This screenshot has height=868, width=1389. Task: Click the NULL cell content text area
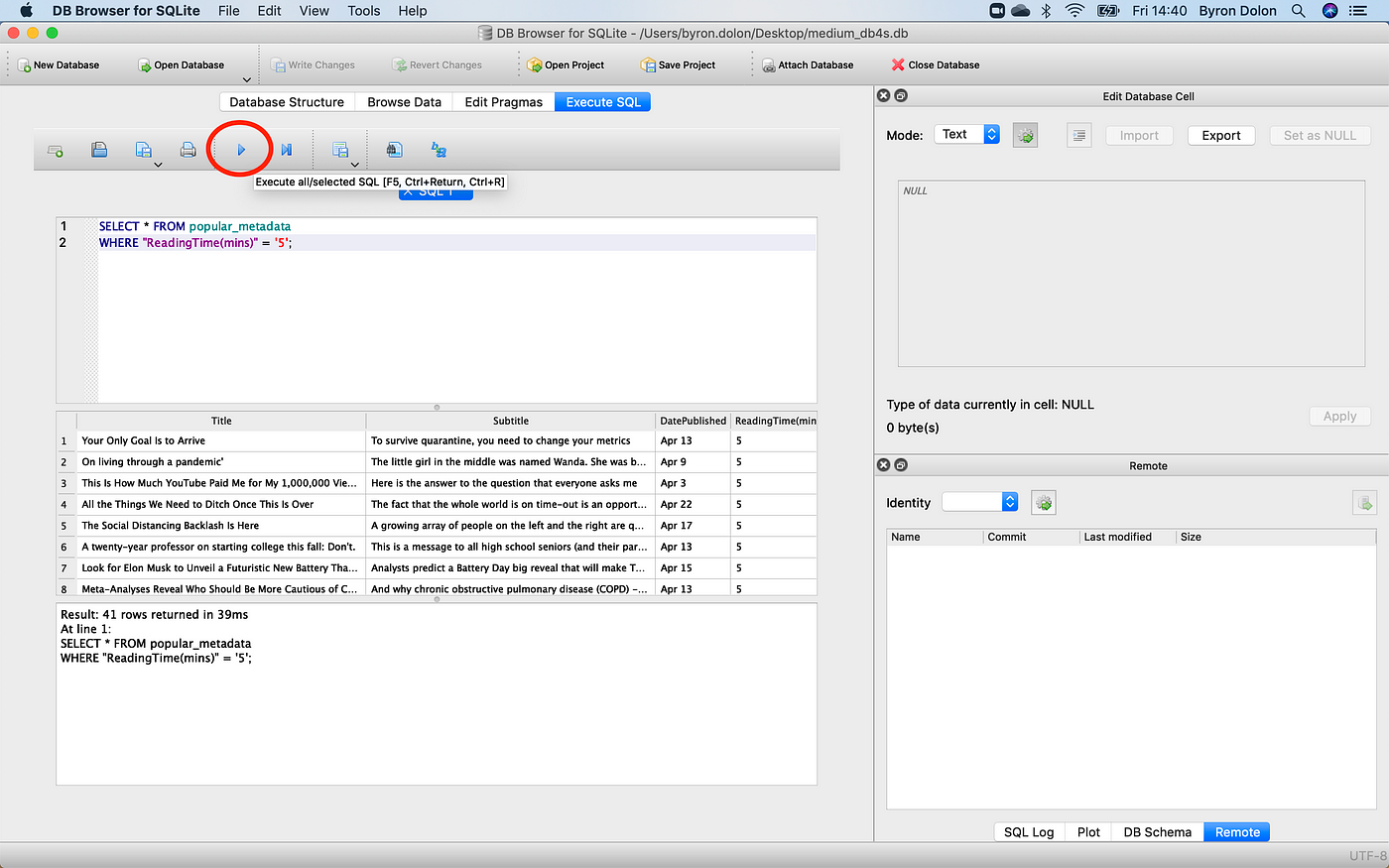click(1133, 274)
